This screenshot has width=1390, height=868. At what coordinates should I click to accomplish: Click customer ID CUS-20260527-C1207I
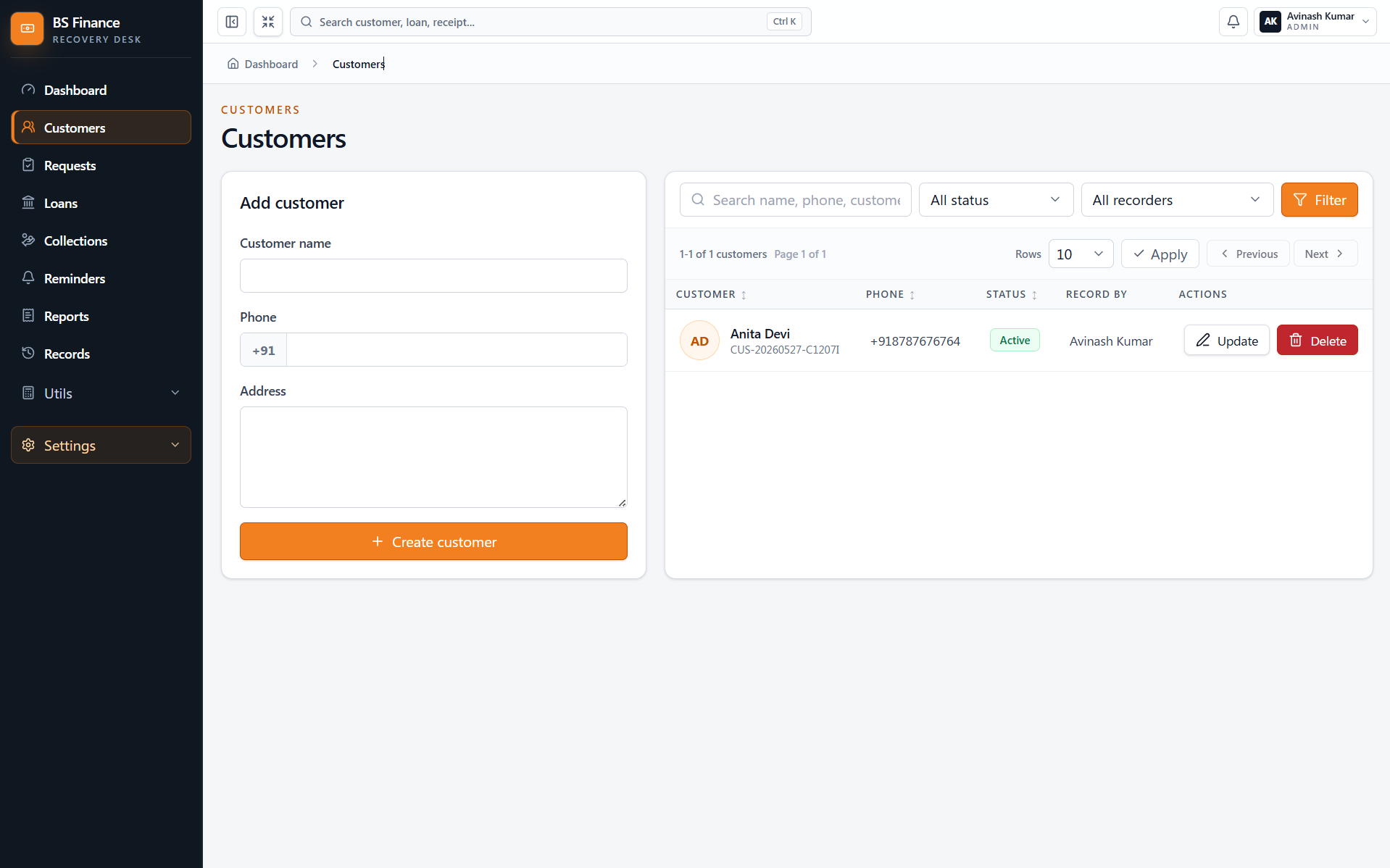[784, 350]
